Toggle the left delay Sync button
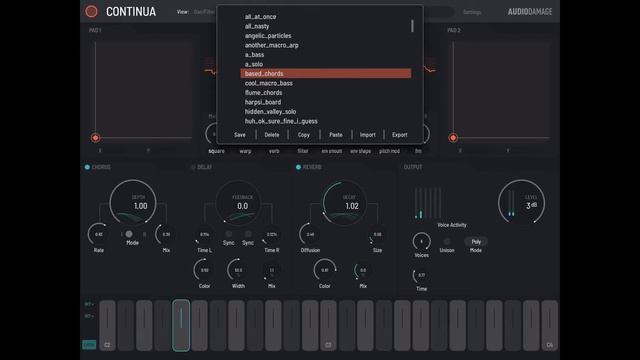Viewport: 640px width, 360px height. pos(229,234)
